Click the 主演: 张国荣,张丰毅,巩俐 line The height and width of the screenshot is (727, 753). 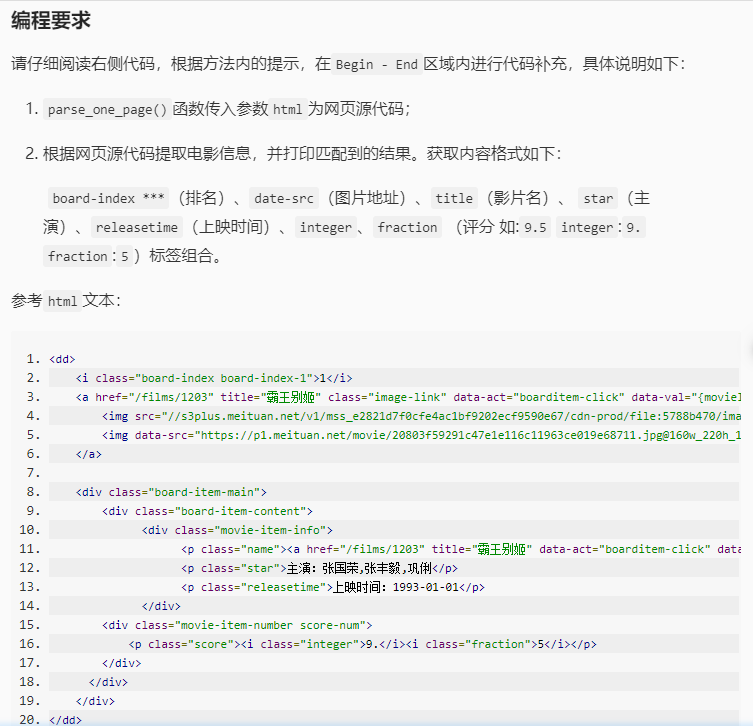[319, 568]
